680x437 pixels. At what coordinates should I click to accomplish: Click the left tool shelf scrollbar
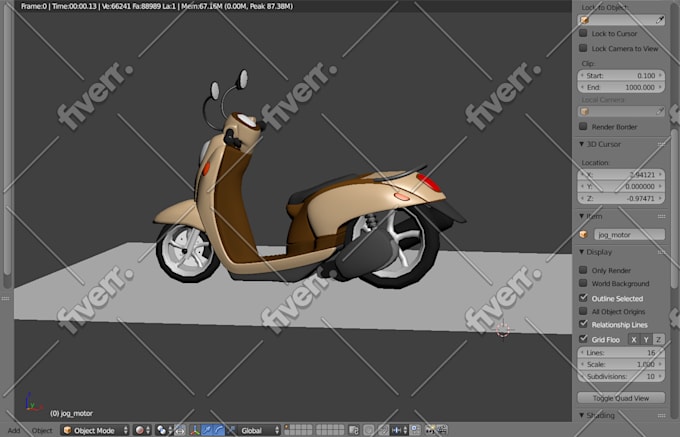click(7, 143)
